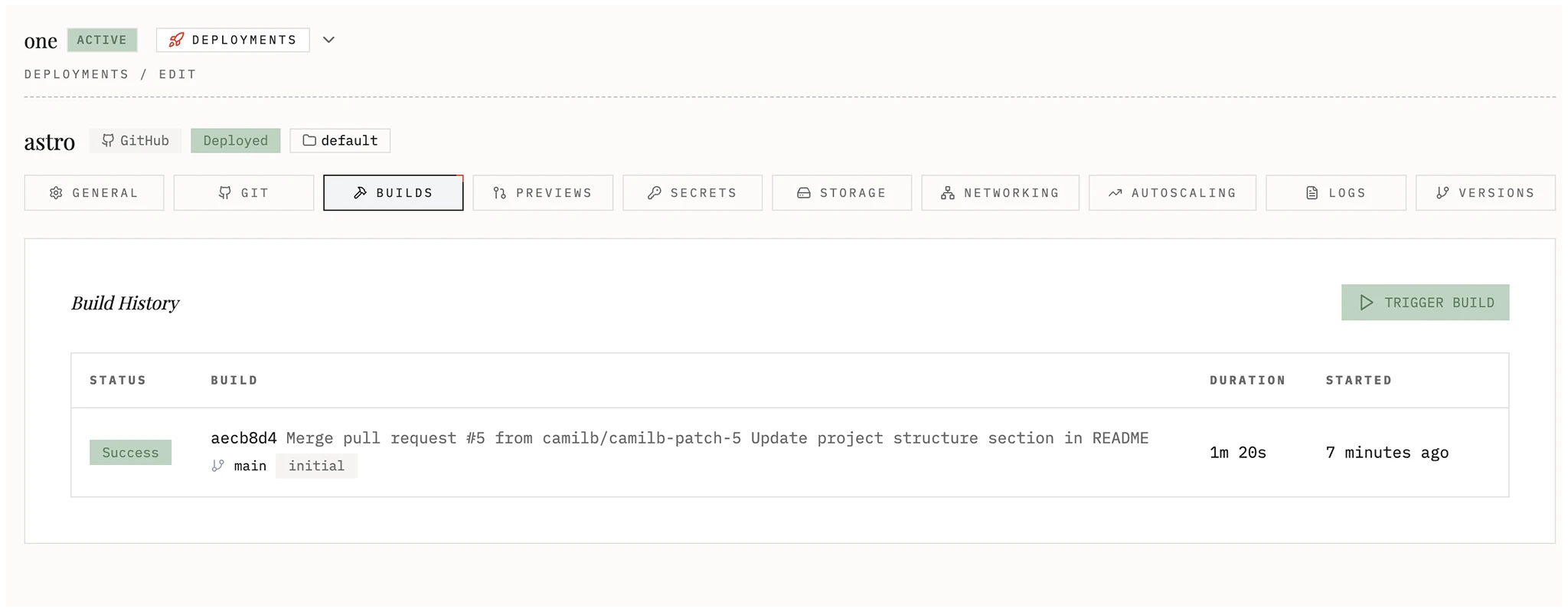
Task: Click the hammer icon on the Builds tab
Action: 360,193
